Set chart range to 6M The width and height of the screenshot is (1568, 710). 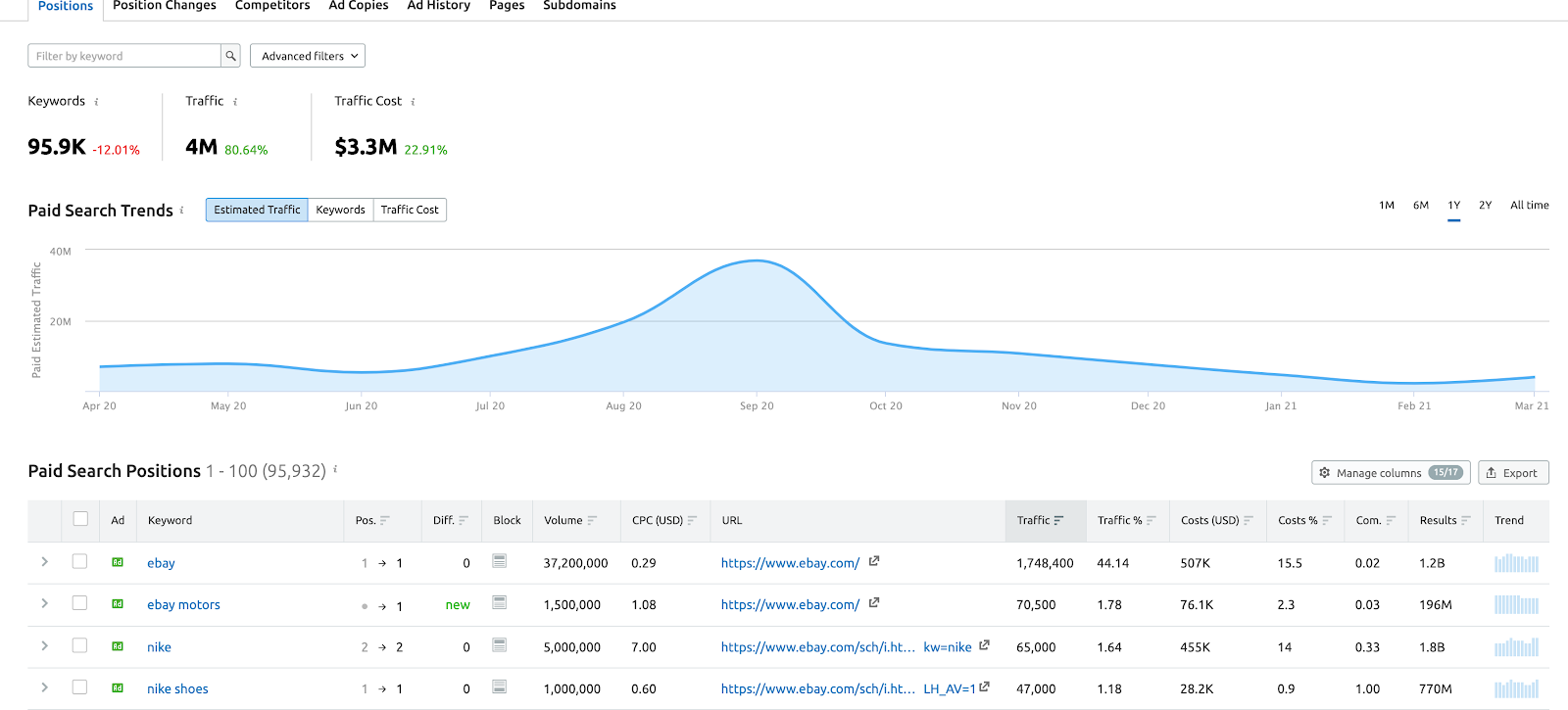[x=1421, y=206]
